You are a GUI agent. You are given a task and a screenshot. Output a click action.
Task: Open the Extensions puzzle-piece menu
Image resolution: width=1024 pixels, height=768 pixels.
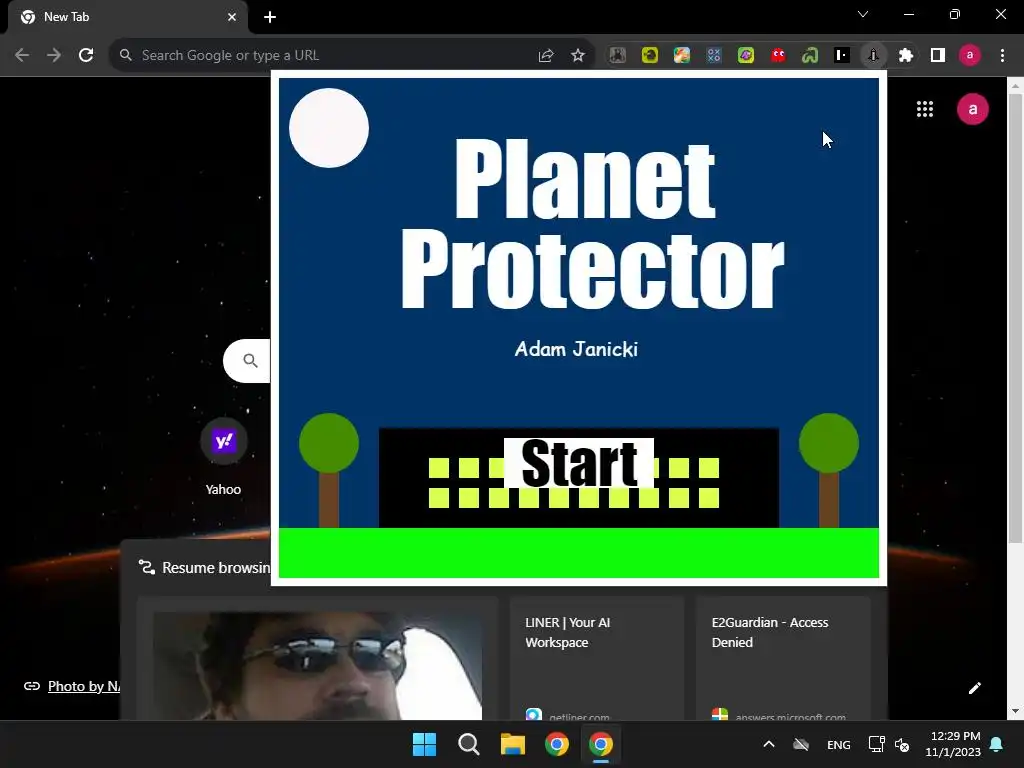tap(906, 56)
